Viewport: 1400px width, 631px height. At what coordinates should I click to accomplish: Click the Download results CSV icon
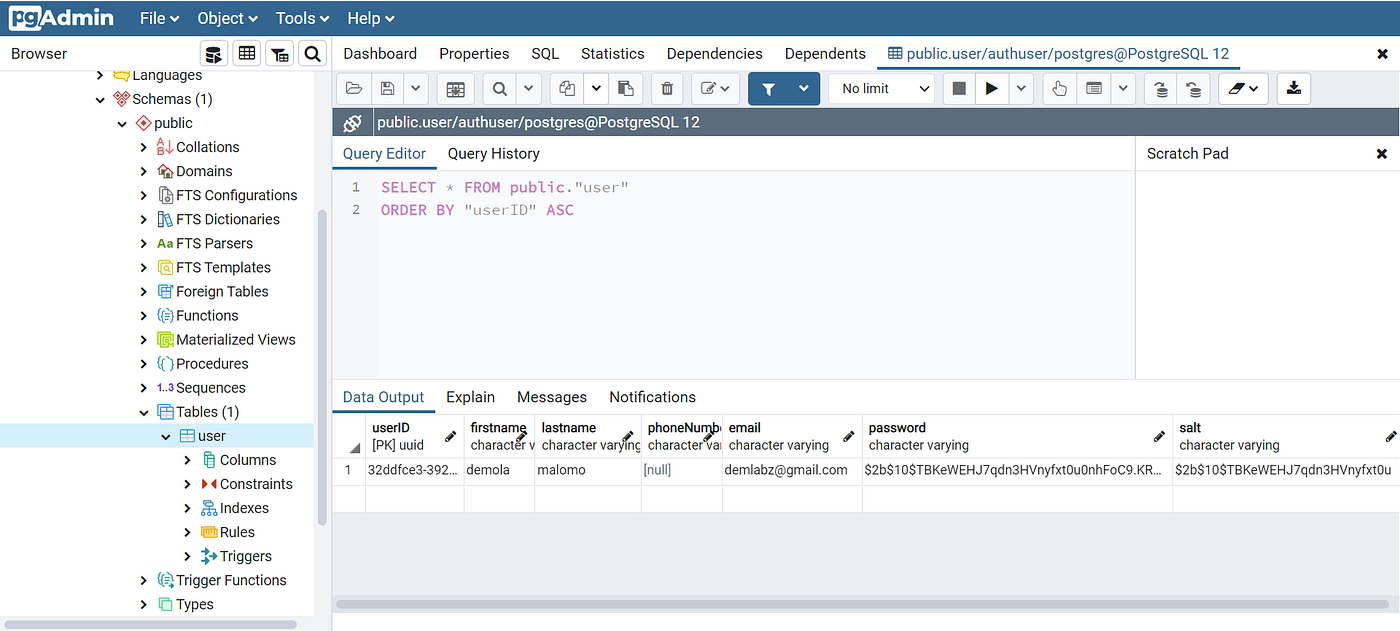(x=1293, y=88)
